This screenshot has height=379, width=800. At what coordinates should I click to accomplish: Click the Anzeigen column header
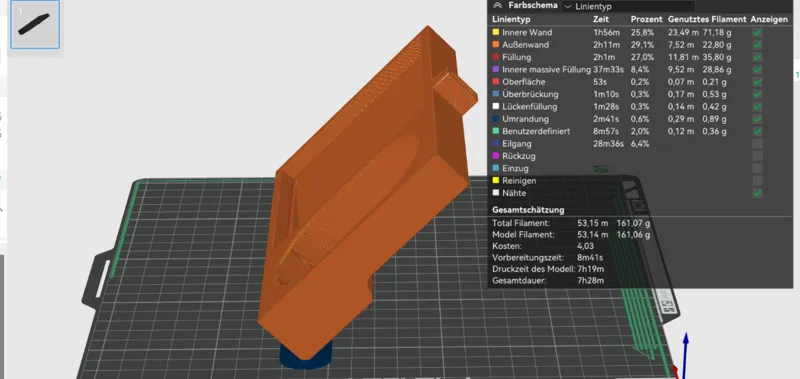point(769,19)
